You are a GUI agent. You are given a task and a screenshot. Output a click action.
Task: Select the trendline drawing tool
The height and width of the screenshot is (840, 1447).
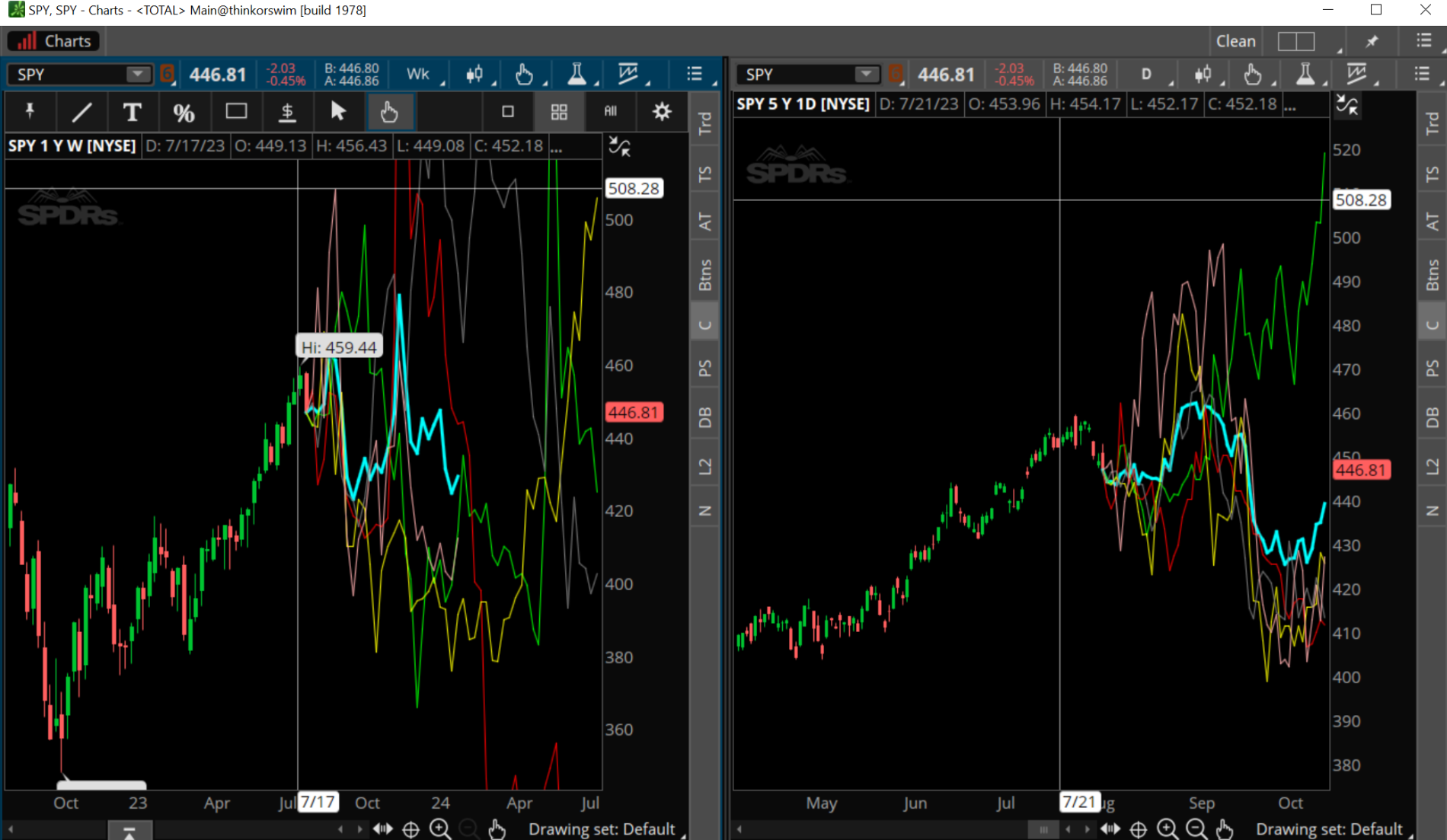point(81,112)
